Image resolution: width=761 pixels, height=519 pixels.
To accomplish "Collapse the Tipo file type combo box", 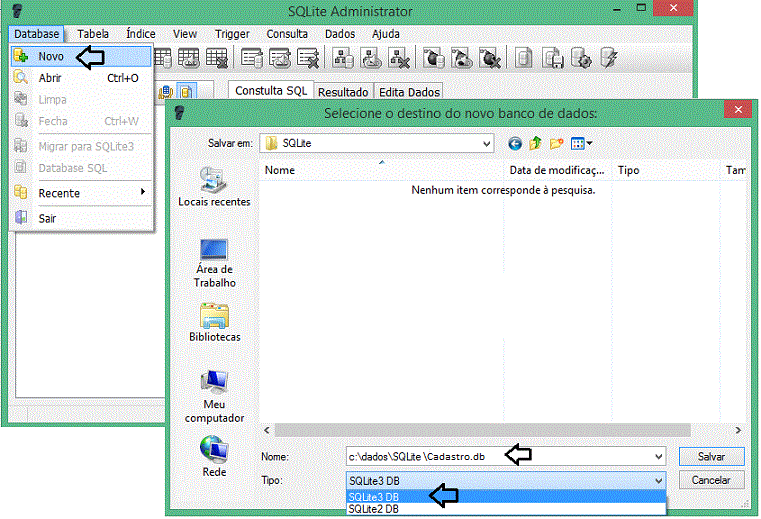I will [658, 481].
